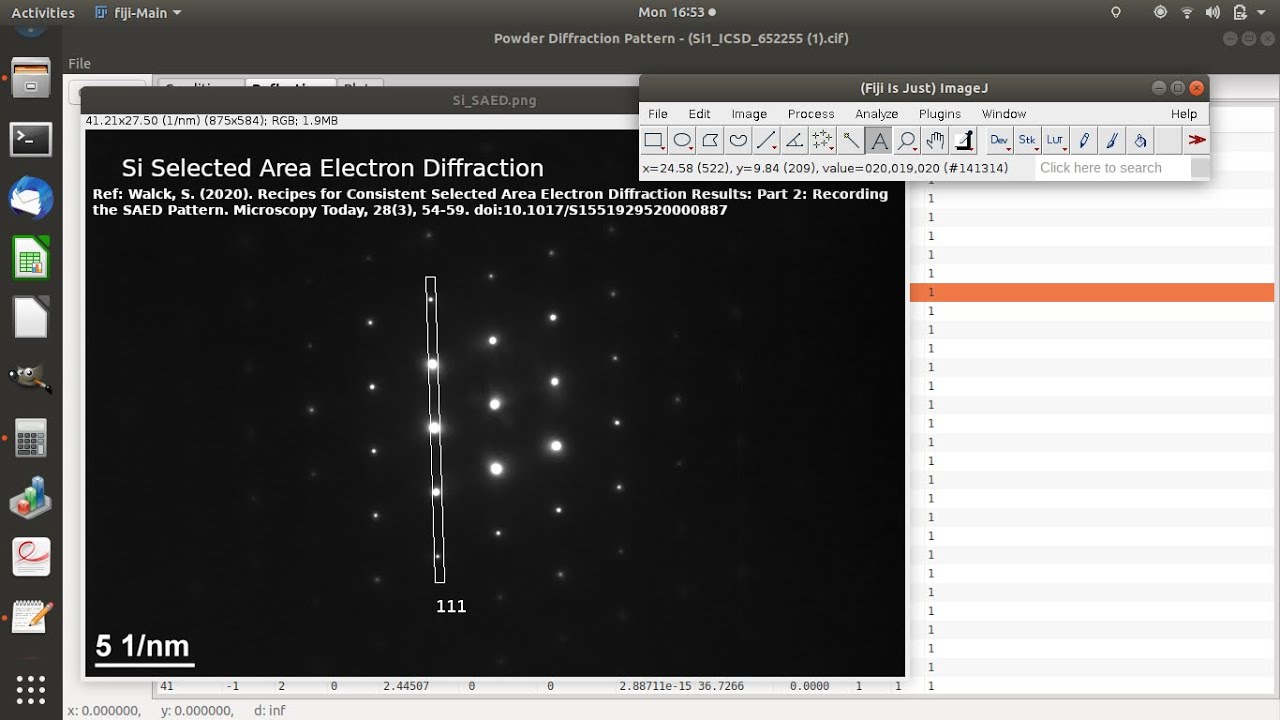Open Calculator from the dock
The height and width of the screenshot is (720, 1280).
pyautogui.click(x=31, y=438)
